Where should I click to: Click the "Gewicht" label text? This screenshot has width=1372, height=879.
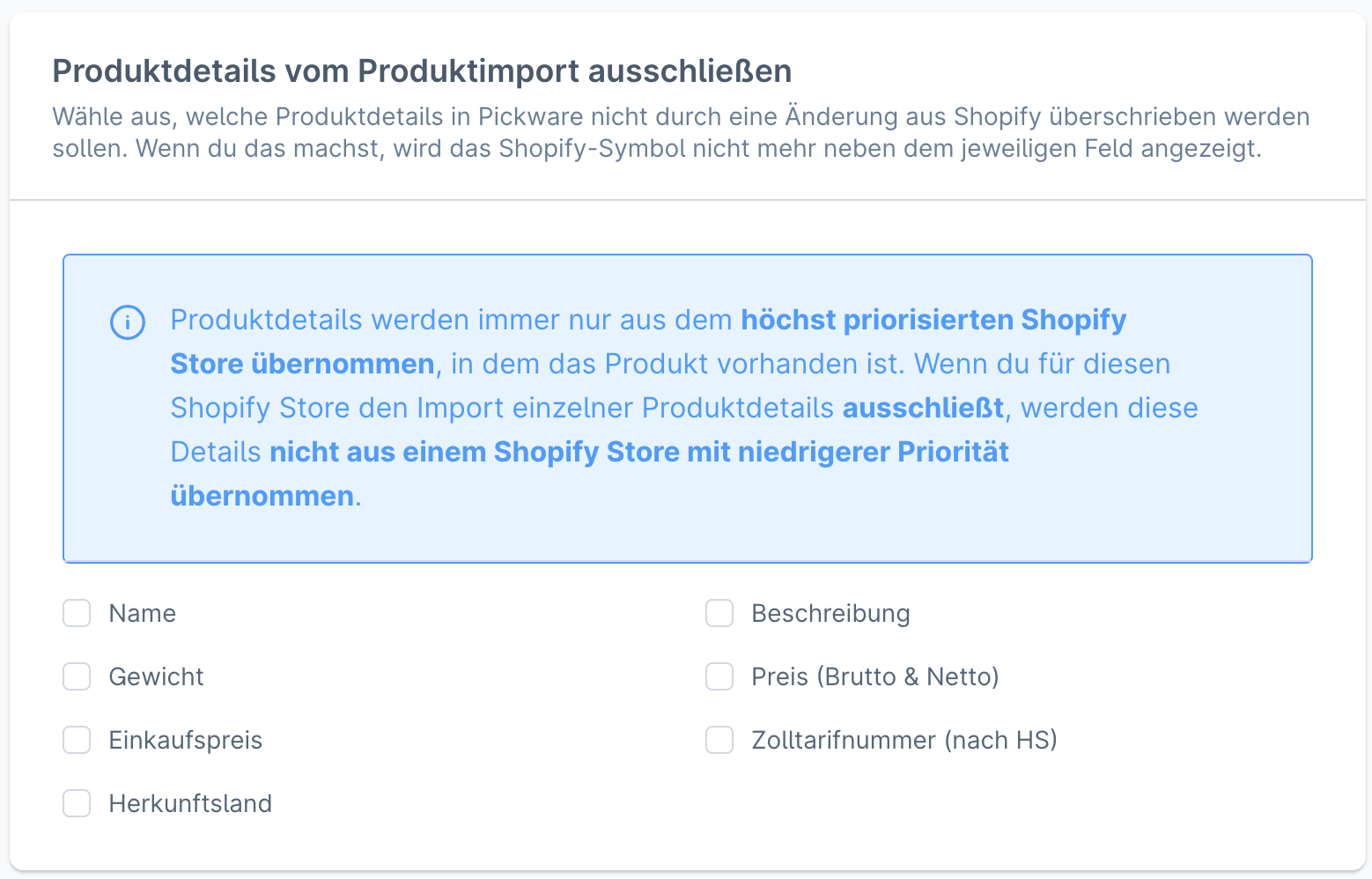[156, 676]
